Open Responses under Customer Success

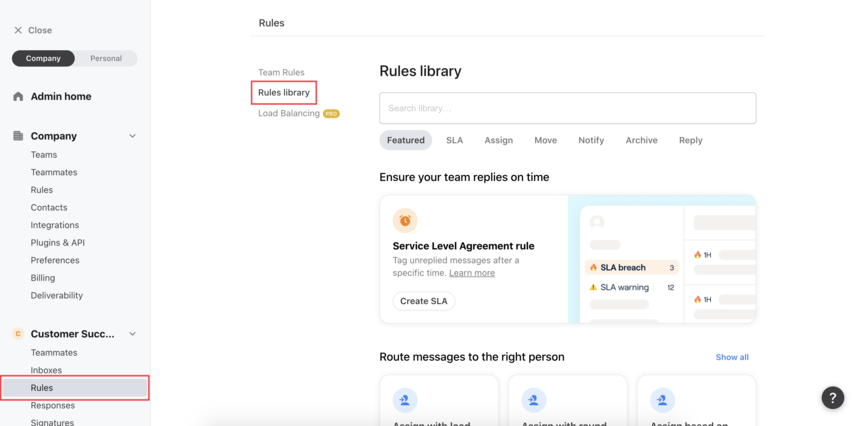pos(53,405)
